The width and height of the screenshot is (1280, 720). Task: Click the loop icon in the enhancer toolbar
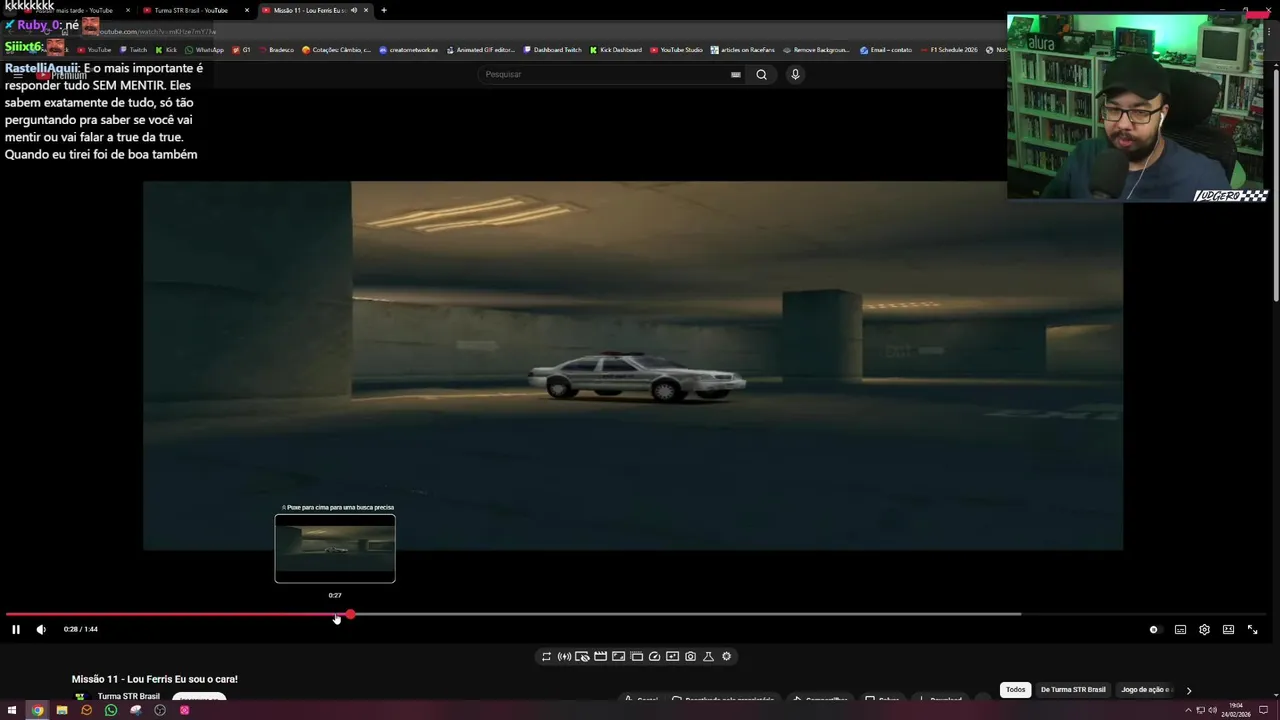pyautogui.click(x=546, y=656)
